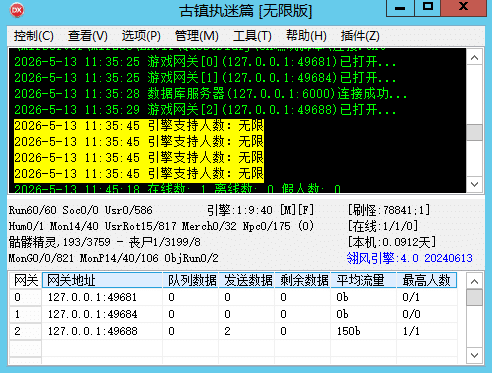Open the 查看(V) menu

[88, 36]
